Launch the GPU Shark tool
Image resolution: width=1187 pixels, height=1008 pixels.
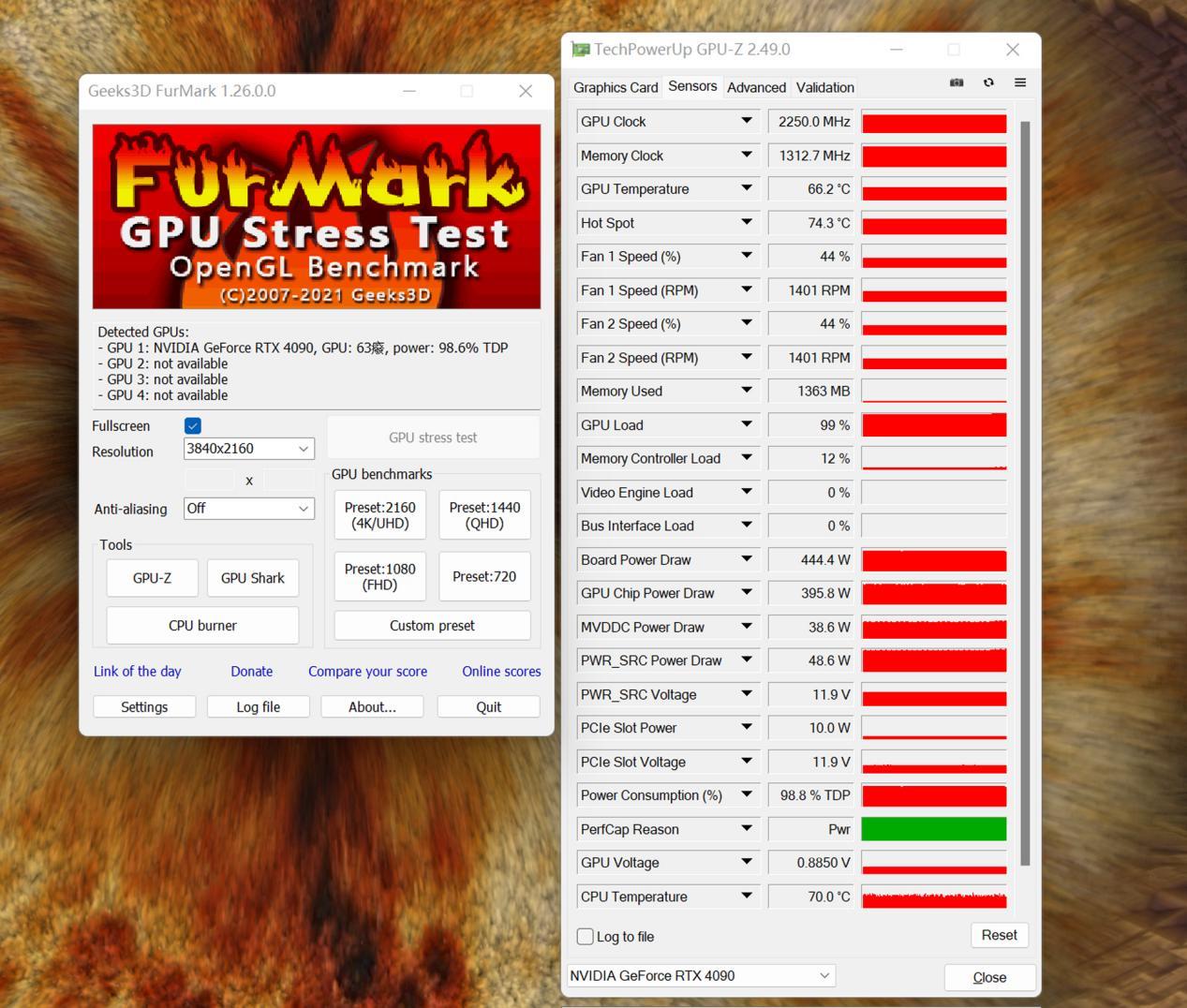(253, 578)
